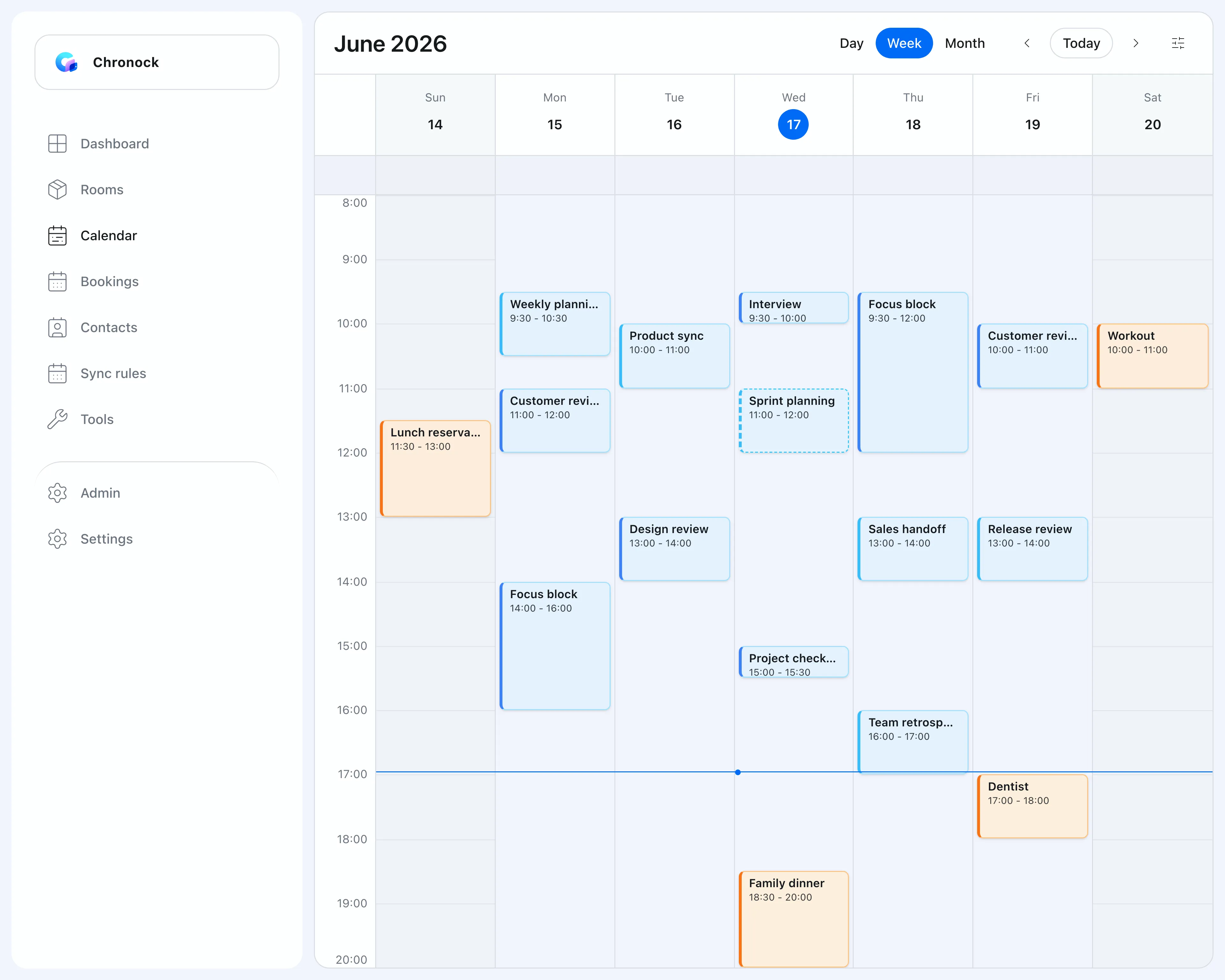Open Interview event on Wednesday
Screen dimensions: 1225x980
(793, 308)
